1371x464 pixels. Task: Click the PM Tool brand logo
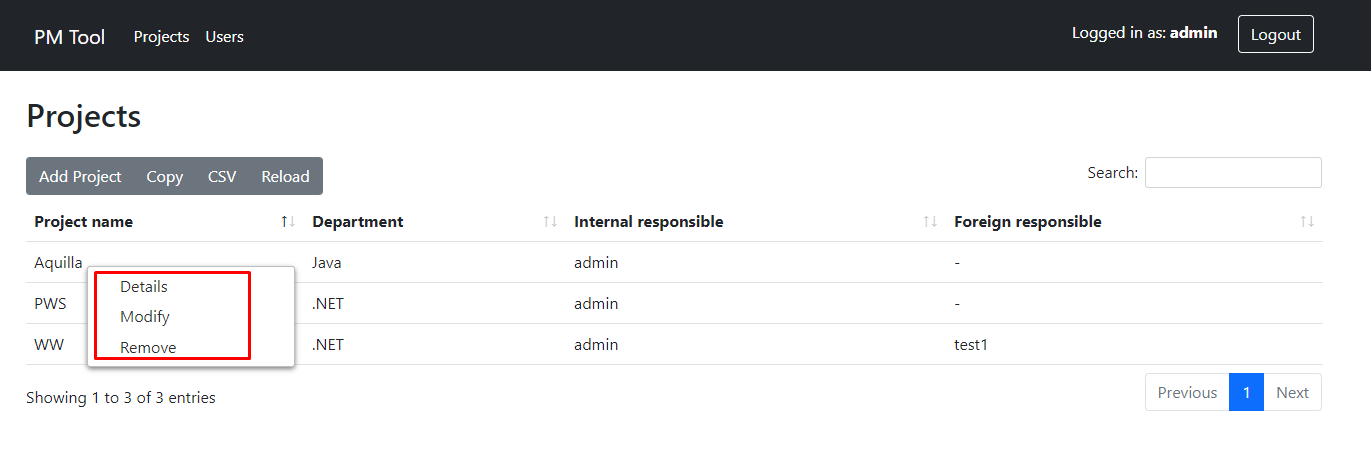tap(69, 36)
